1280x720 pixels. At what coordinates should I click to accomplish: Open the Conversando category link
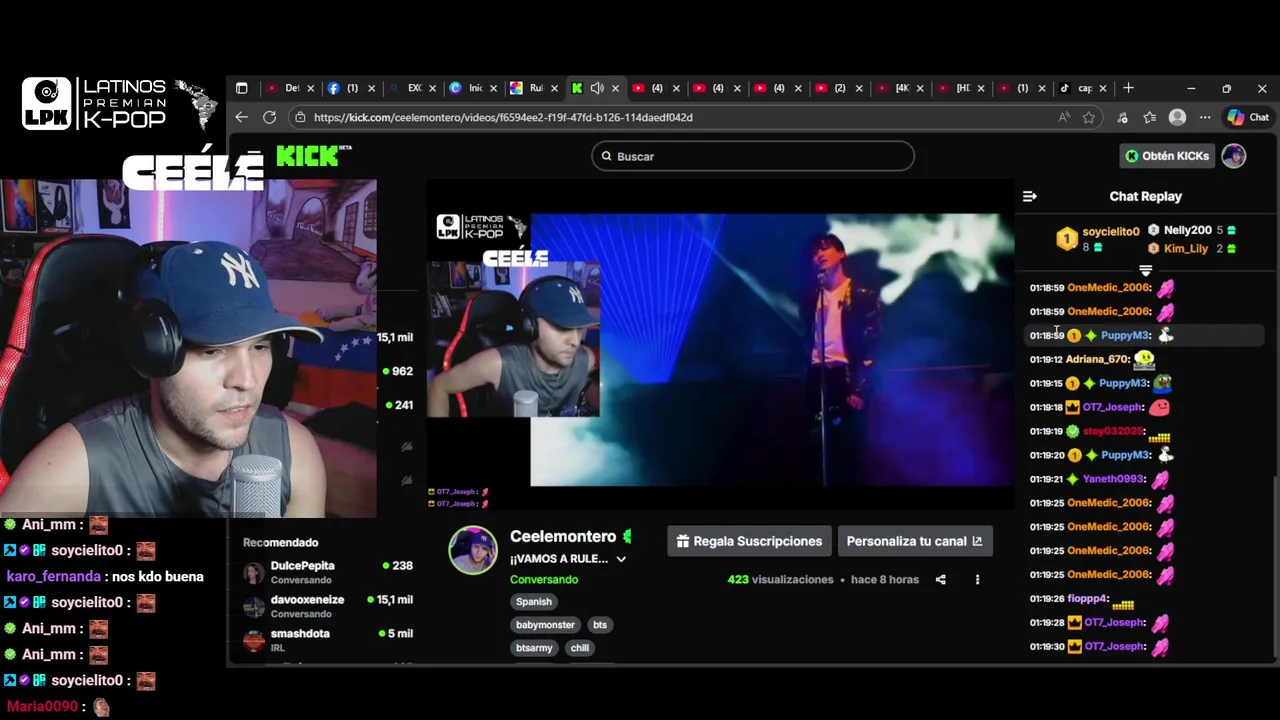point(544,579)
